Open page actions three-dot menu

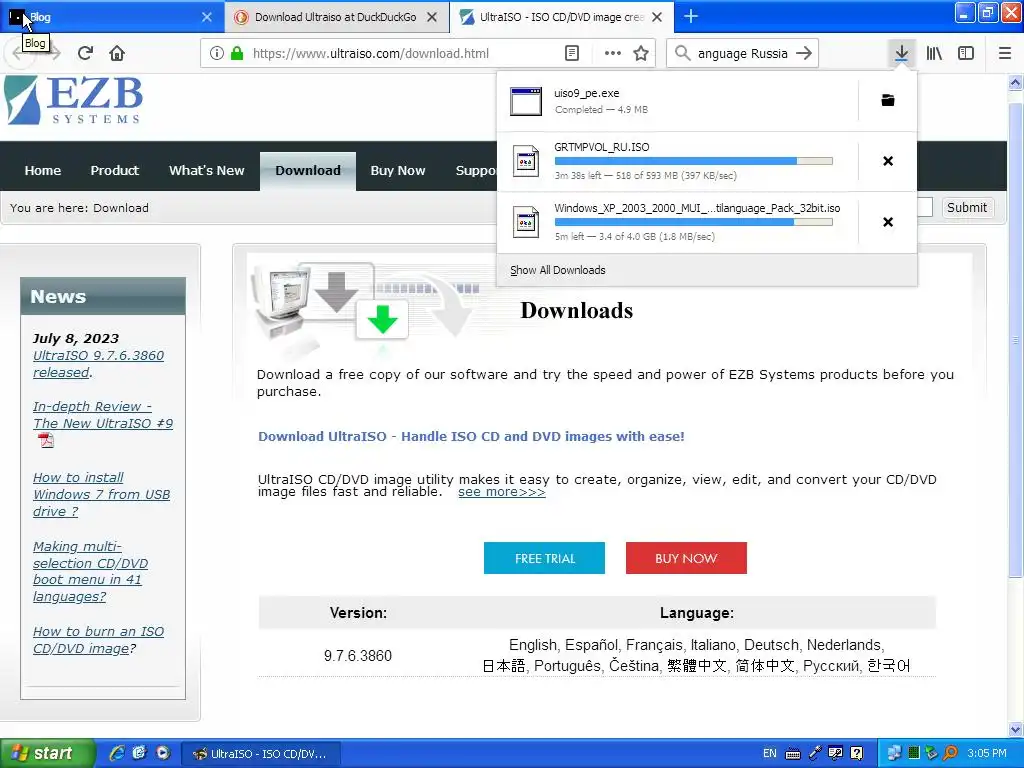(x=613, y=54)
